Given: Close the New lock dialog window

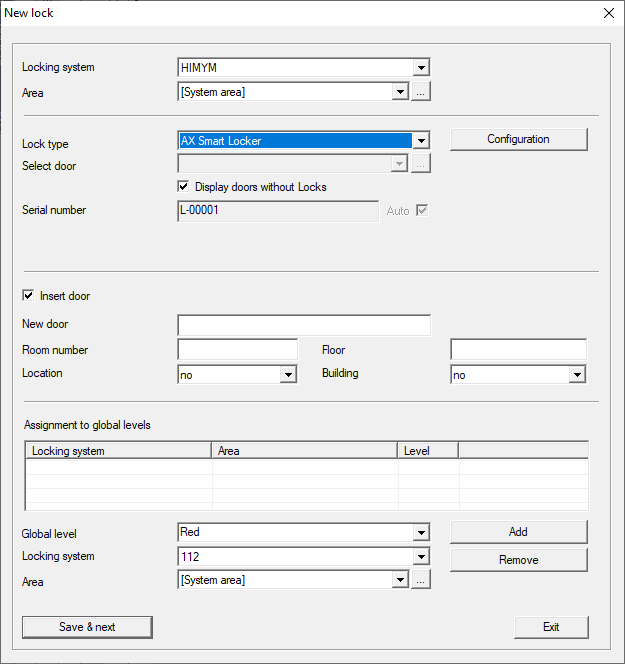Looking at the screenshot, I should 608,13.
